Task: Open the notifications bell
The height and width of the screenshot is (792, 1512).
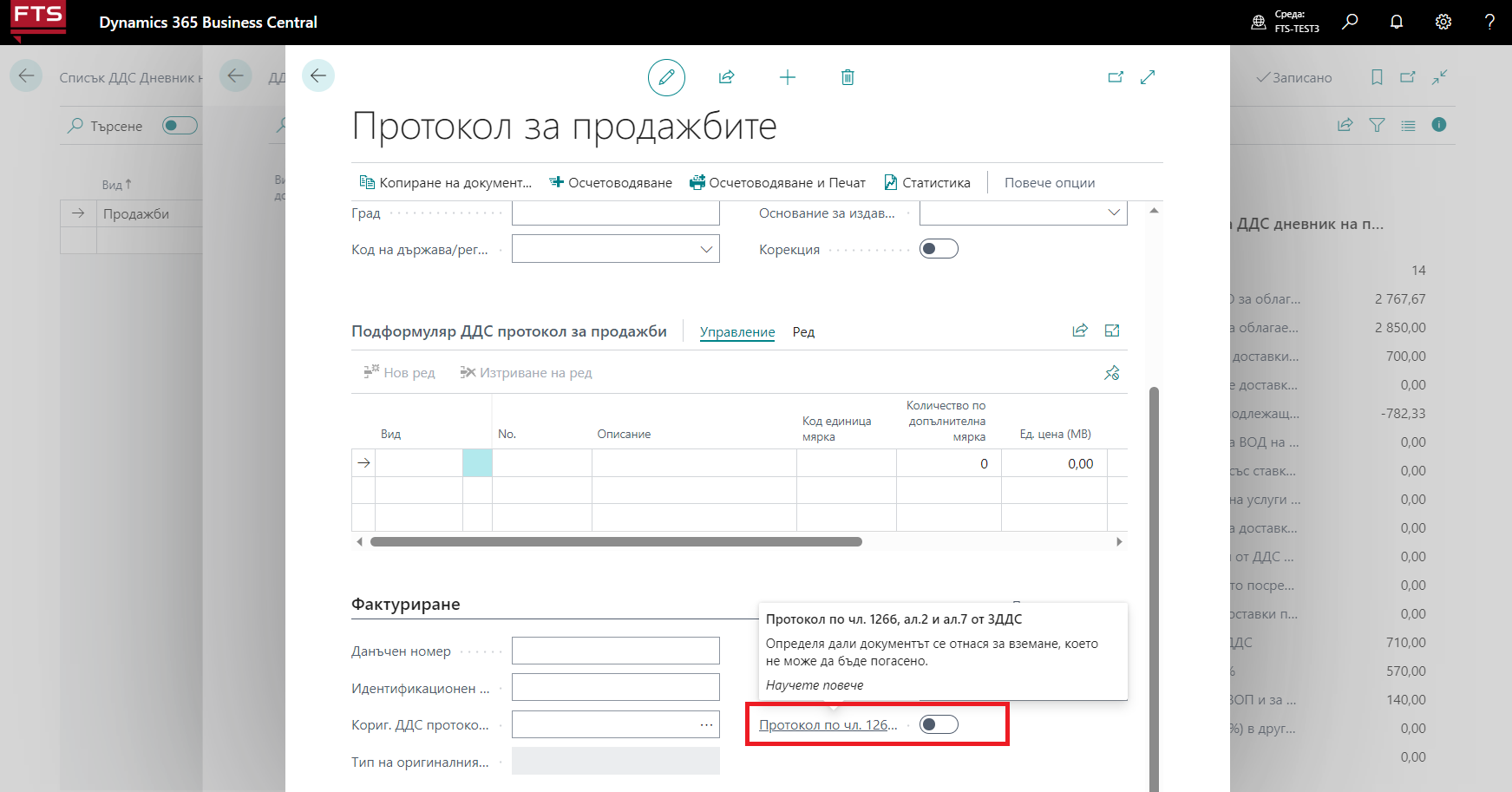Action: coord(1397,22)
